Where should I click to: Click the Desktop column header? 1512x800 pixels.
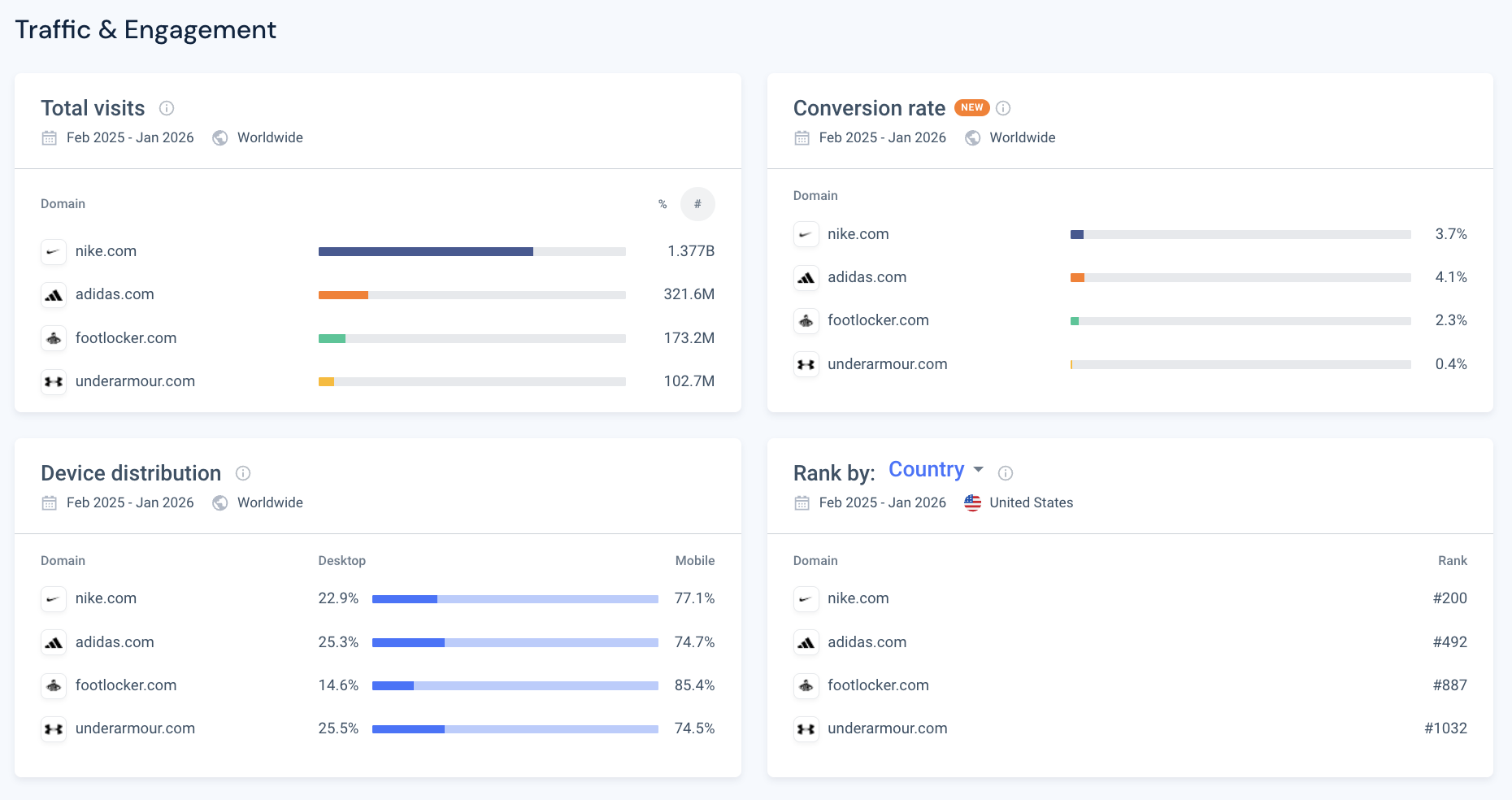tap(342, 561)
